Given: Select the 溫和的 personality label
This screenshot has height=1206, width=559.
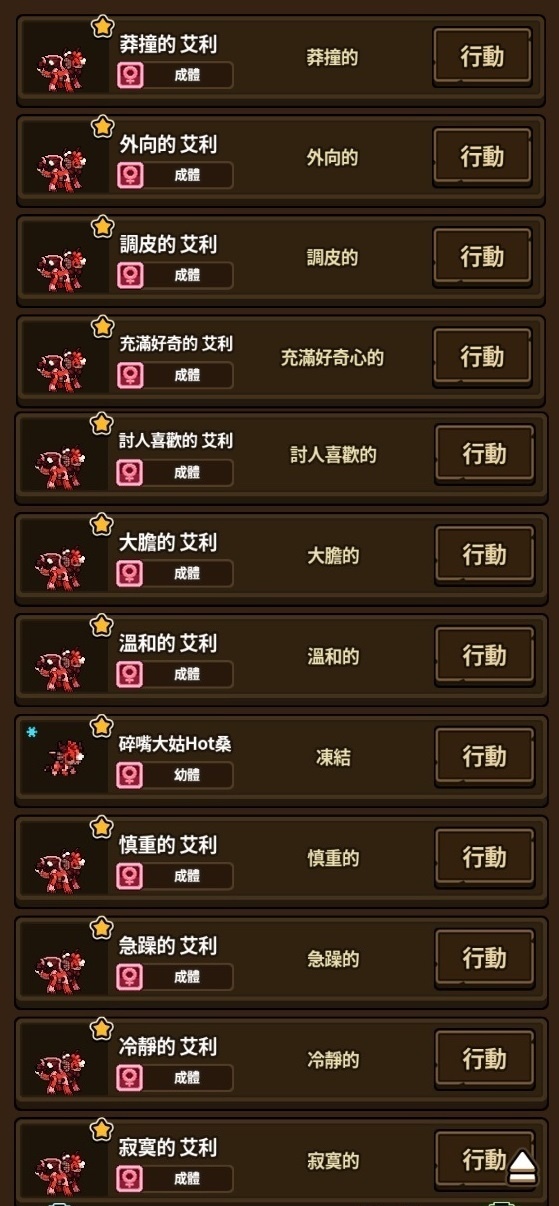Looking at the screenshot, I should (x=333, y=657).
